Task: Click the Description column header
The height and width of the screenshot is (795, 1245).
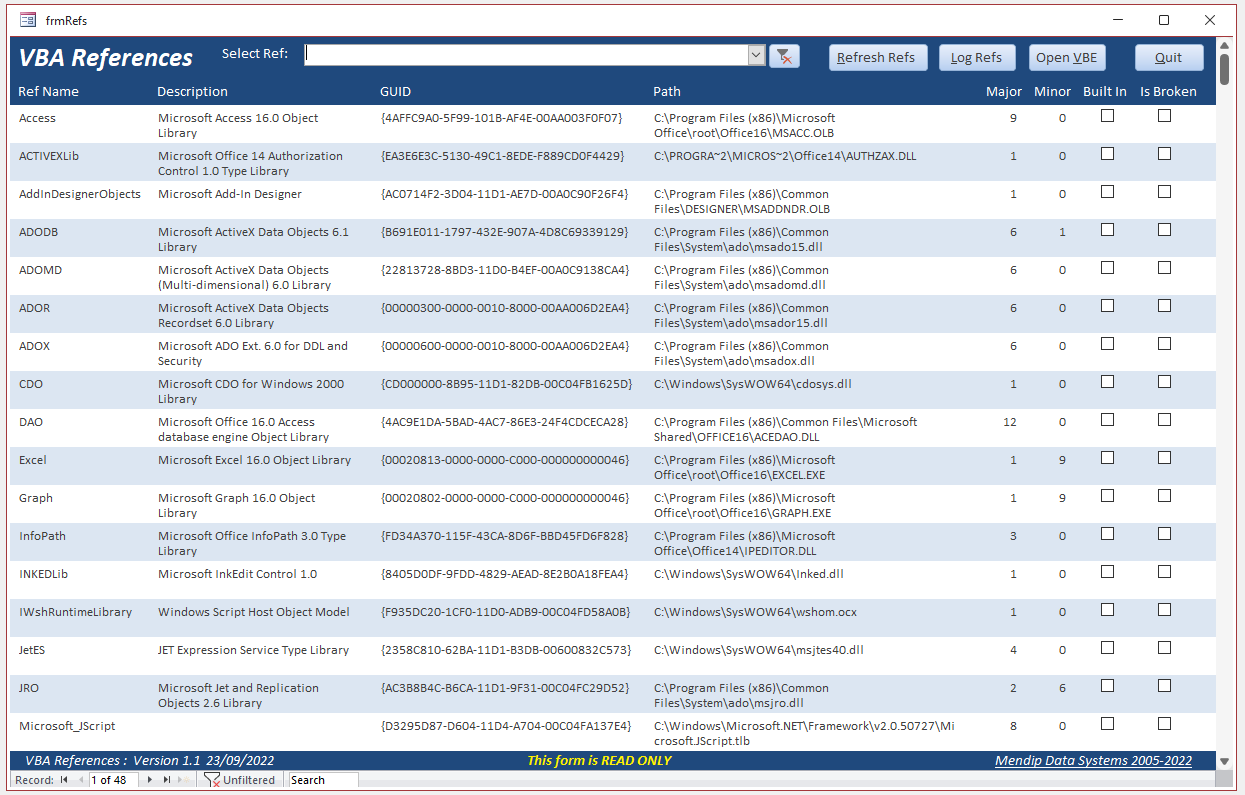Action: (193, 92)
